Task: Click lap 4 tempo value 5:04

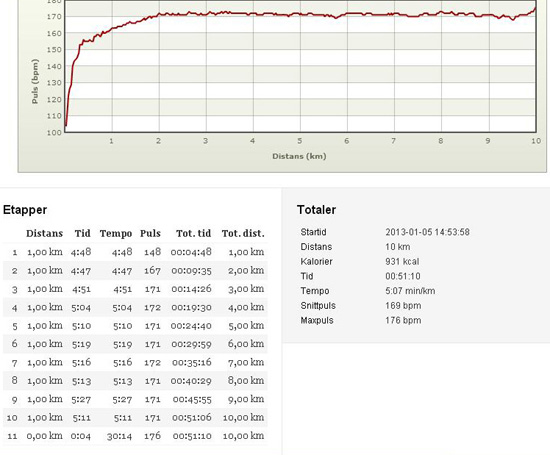Action: pos(122,308)
